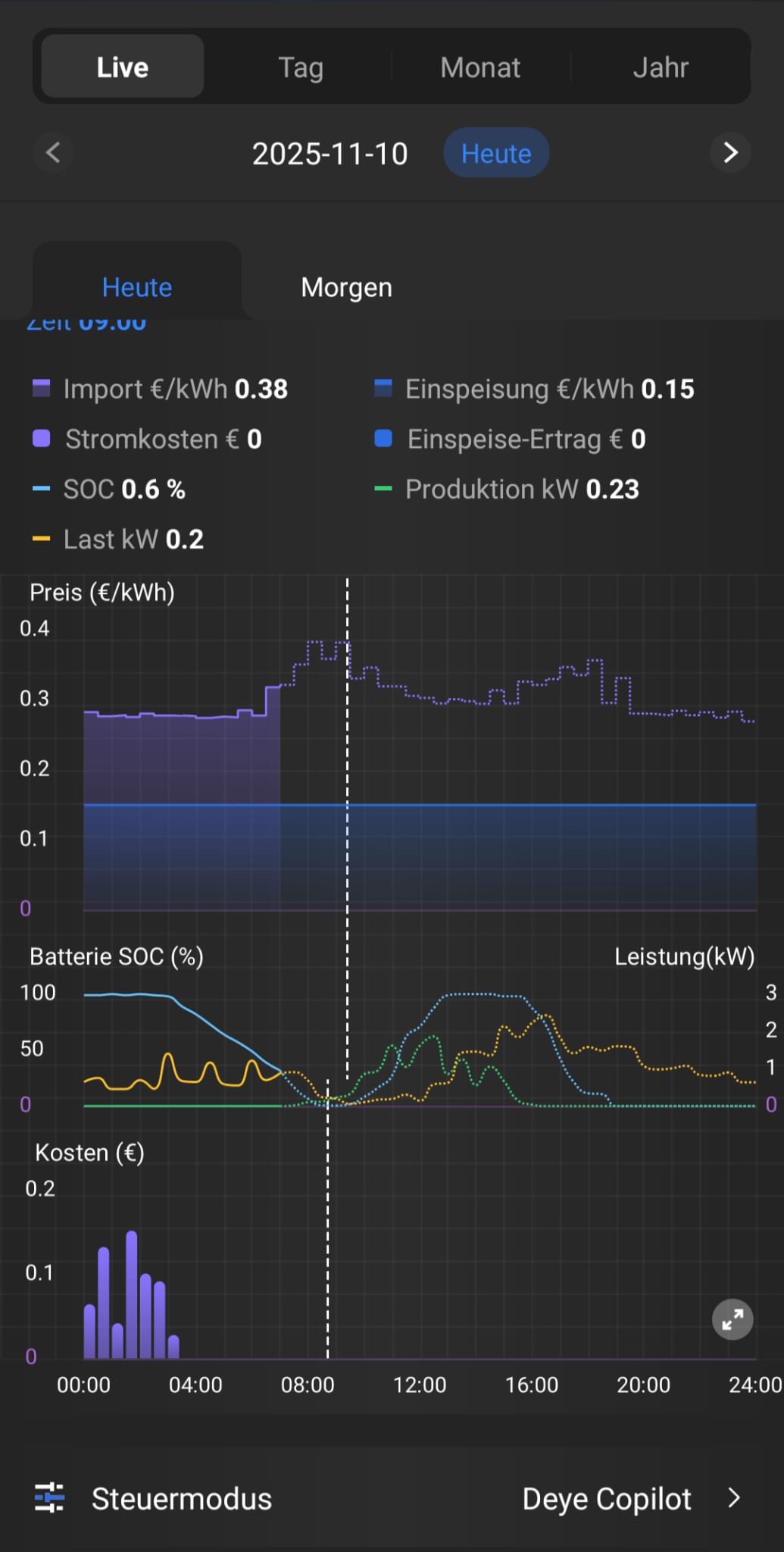
Task: Toggle Einspeisung €/kWh legend series
Action: tap(535, 389)
